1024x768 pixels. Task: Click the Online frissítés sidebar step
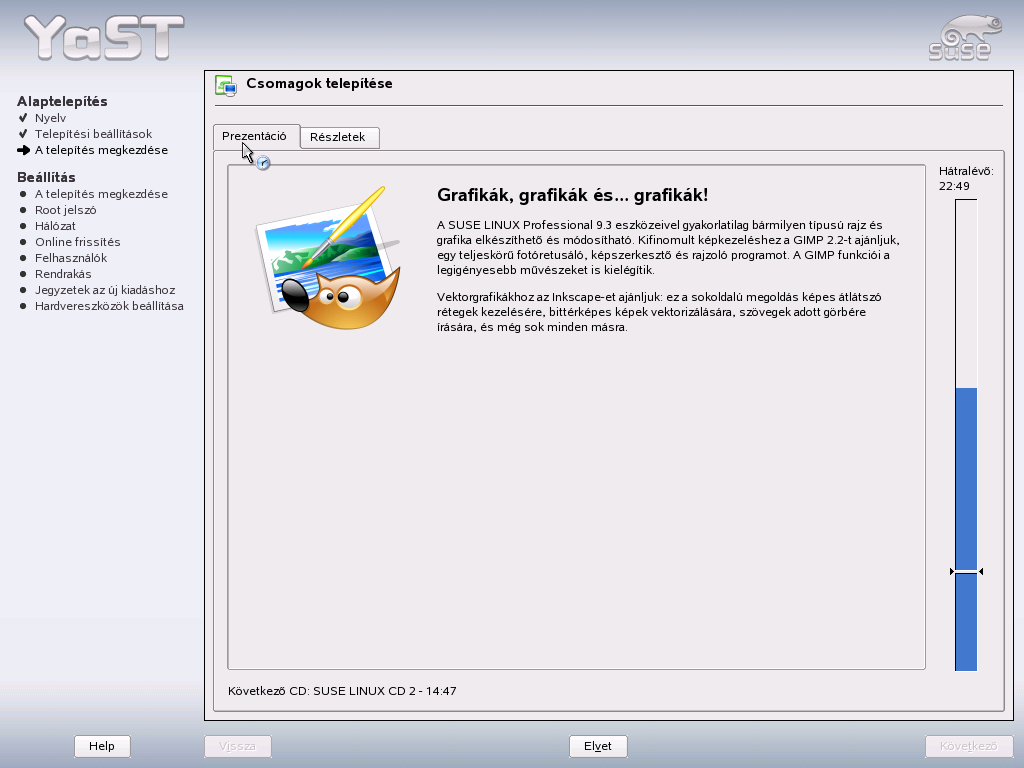[x=78, y=242]
